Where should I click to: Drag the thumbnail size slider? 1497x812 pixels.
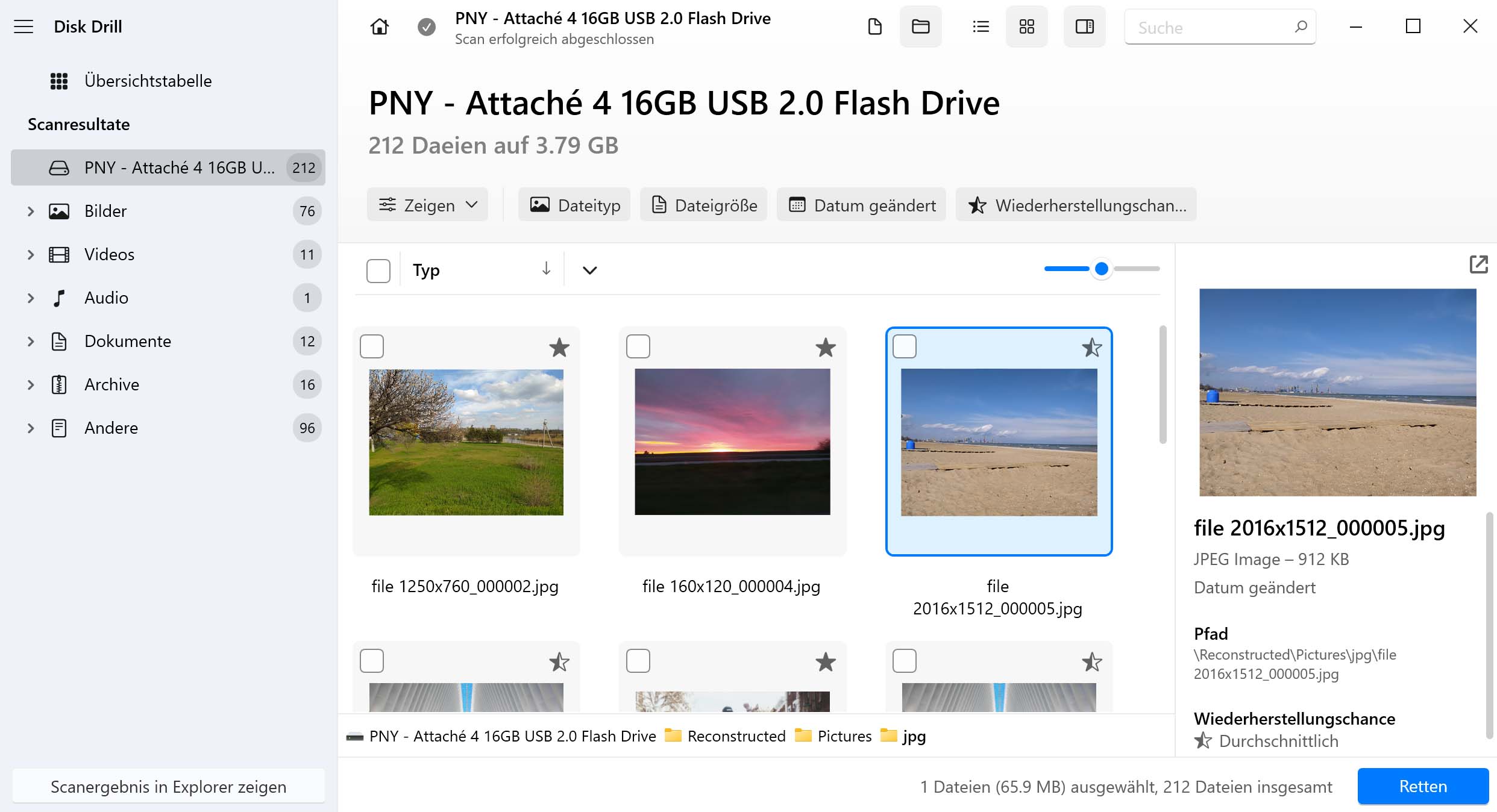pyautogui.click(x=1101, y=268)
